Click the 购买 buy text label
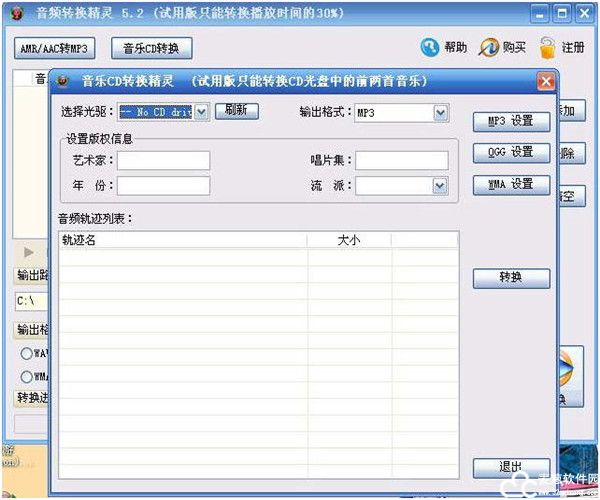600x500 pixels. click(514, 47)
